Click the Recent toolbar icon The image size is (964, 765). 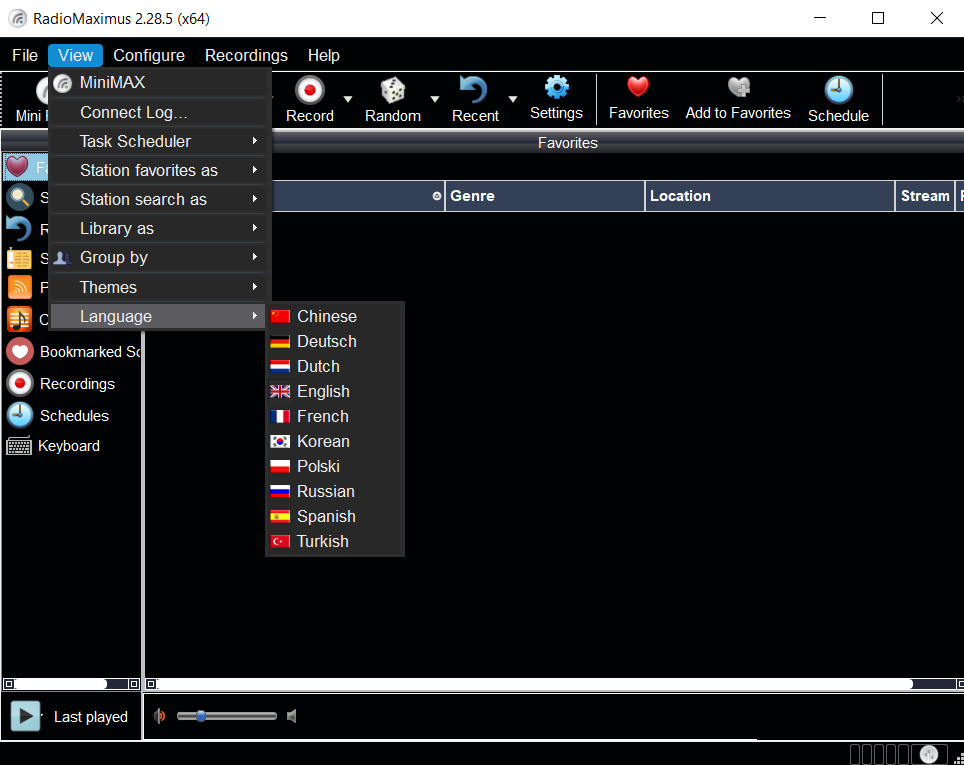click(x=474, y=90)
